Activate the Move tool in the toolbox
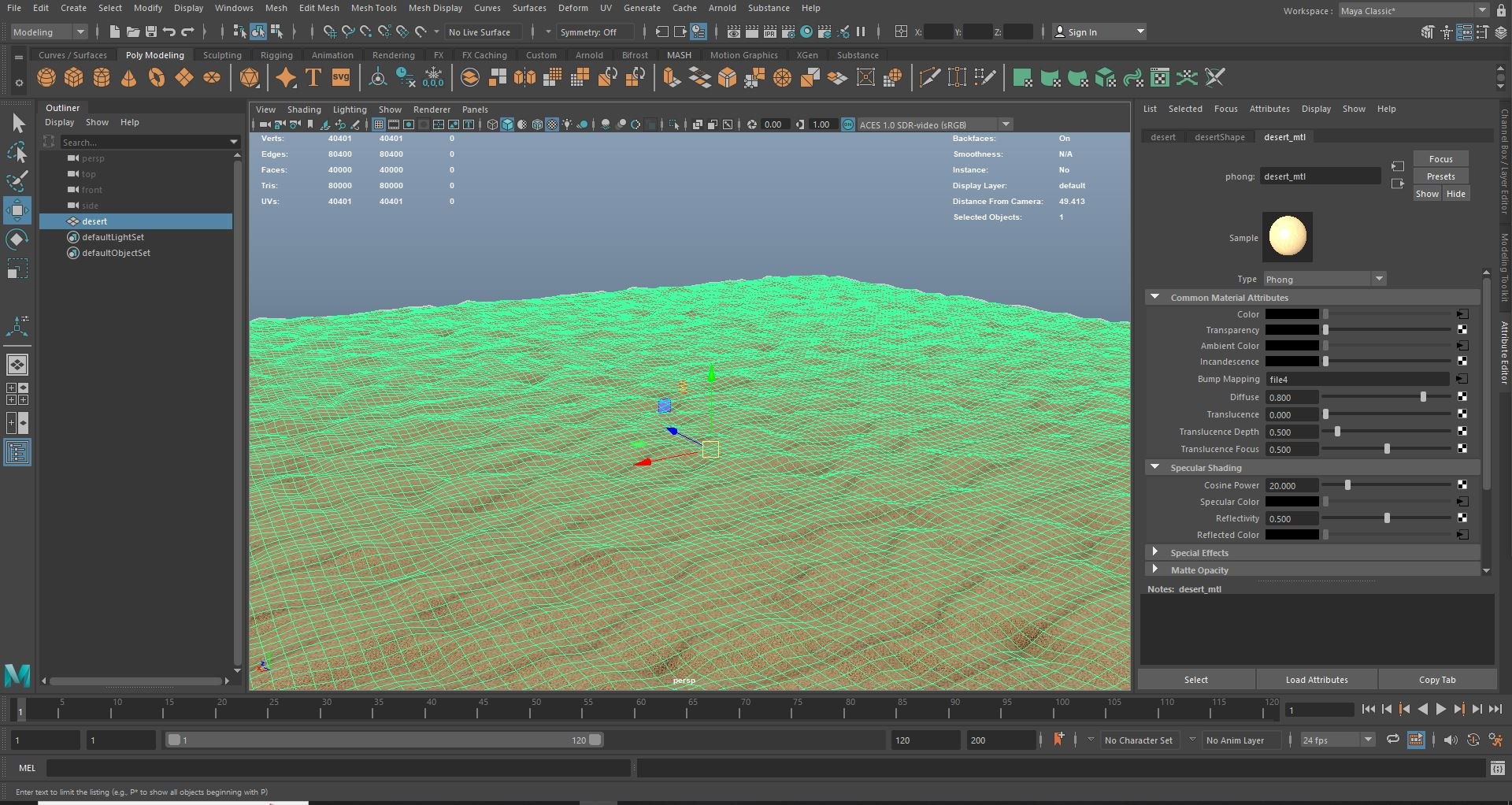This screenshot has width=1512, height=805. click(17, 211)
